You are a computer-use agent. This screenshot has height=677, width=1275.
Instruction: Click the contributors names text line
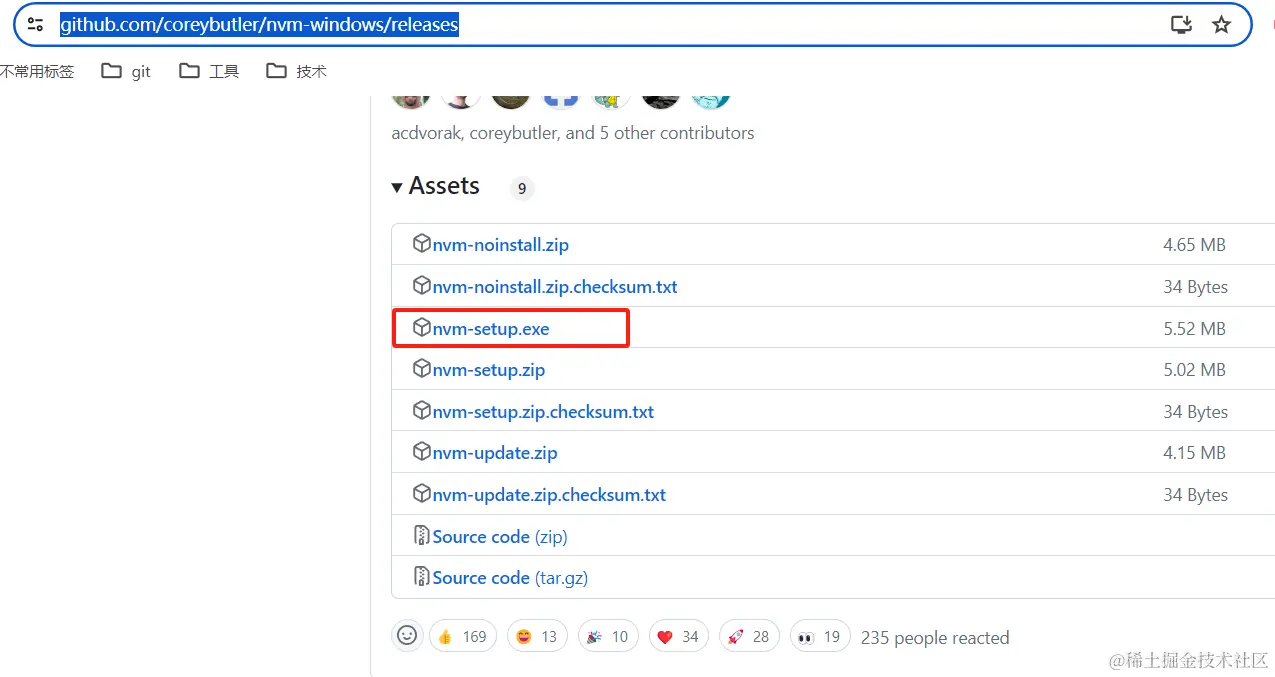point(573,133)
